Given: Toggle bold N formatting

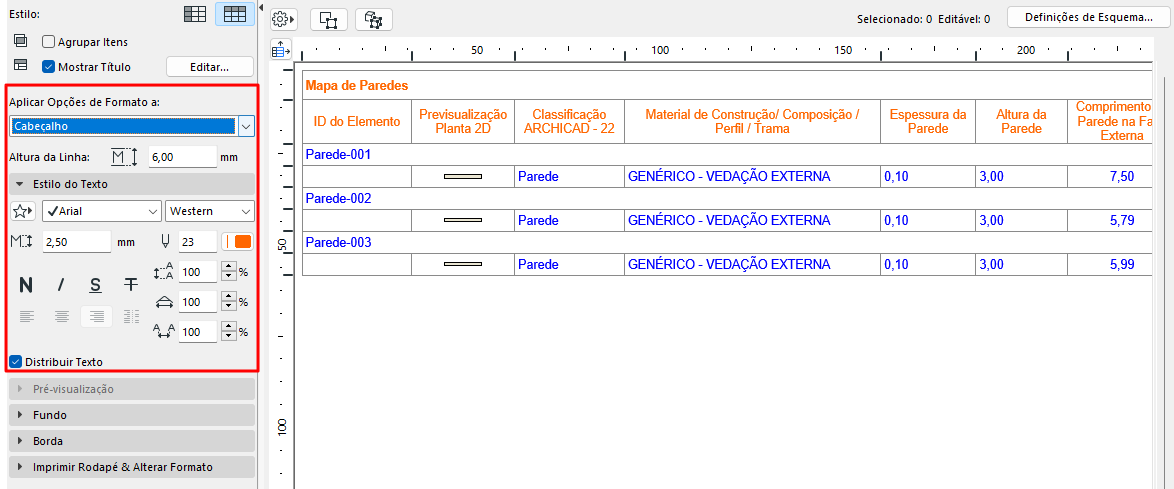Looking at the screenshot, I should pyautogui.click(x=26, y=285).
